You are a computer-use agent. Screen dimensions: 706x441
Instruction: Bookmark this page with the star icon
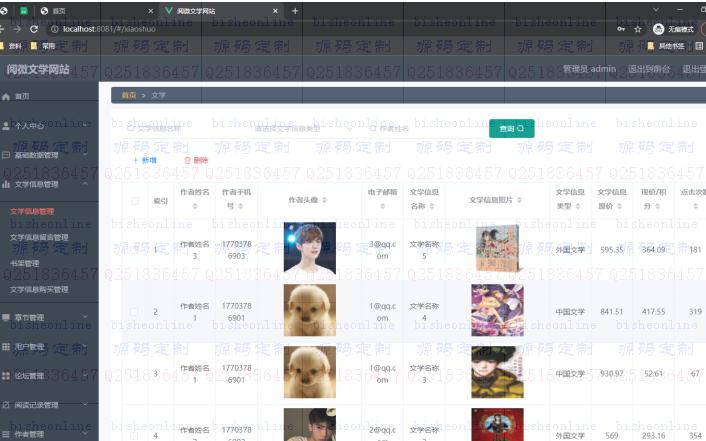(638, 29)
